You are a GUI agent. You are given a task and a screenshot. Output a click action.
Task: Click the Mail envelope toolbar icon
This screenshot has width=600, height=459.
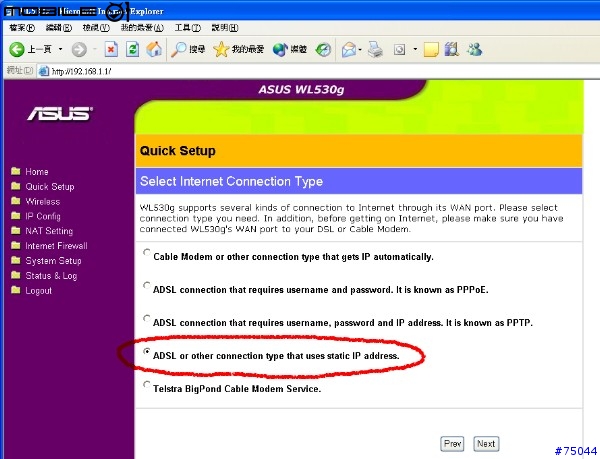click(x=349, y=49)
